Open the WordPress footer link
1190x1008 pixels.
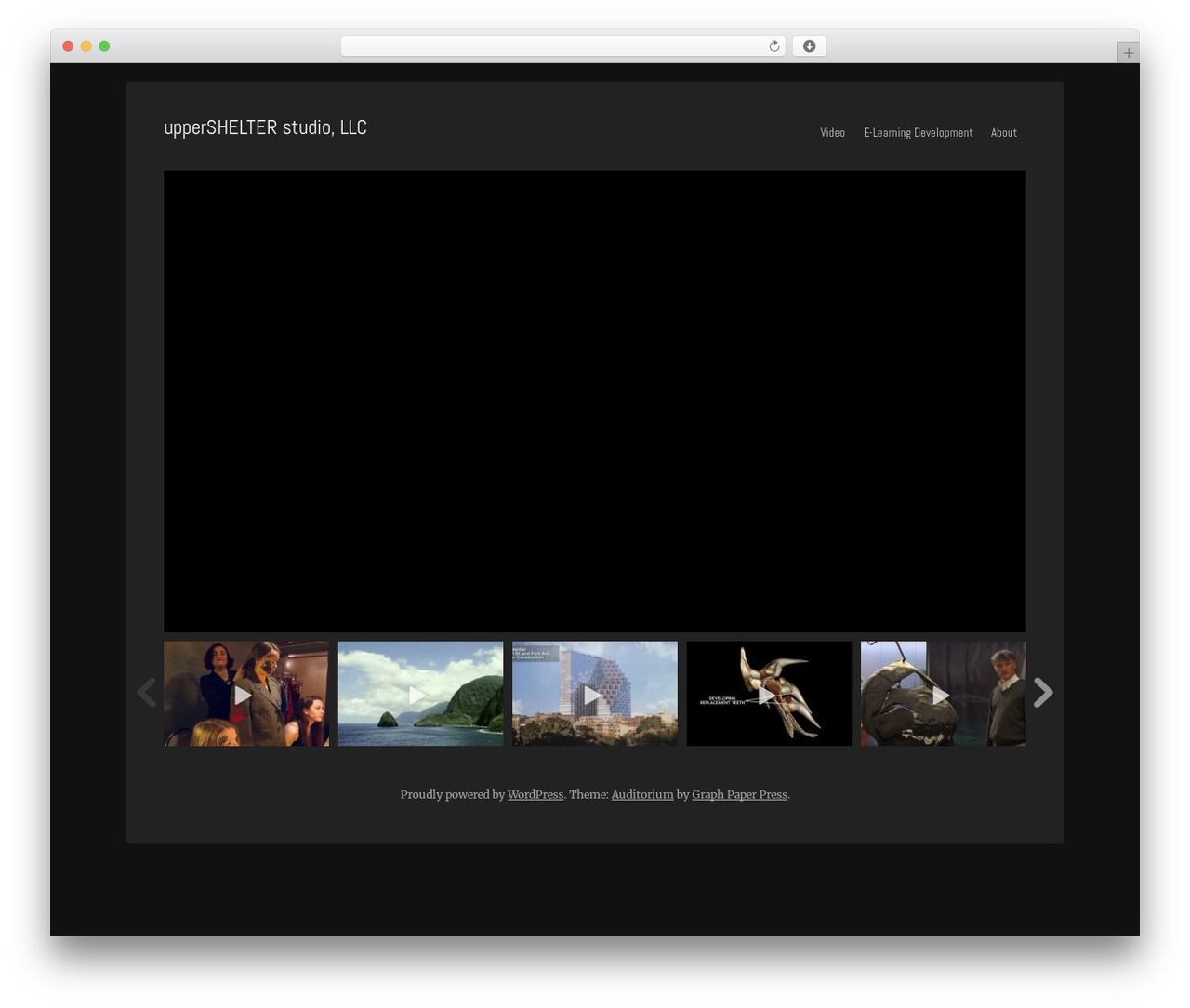[535, 794]
